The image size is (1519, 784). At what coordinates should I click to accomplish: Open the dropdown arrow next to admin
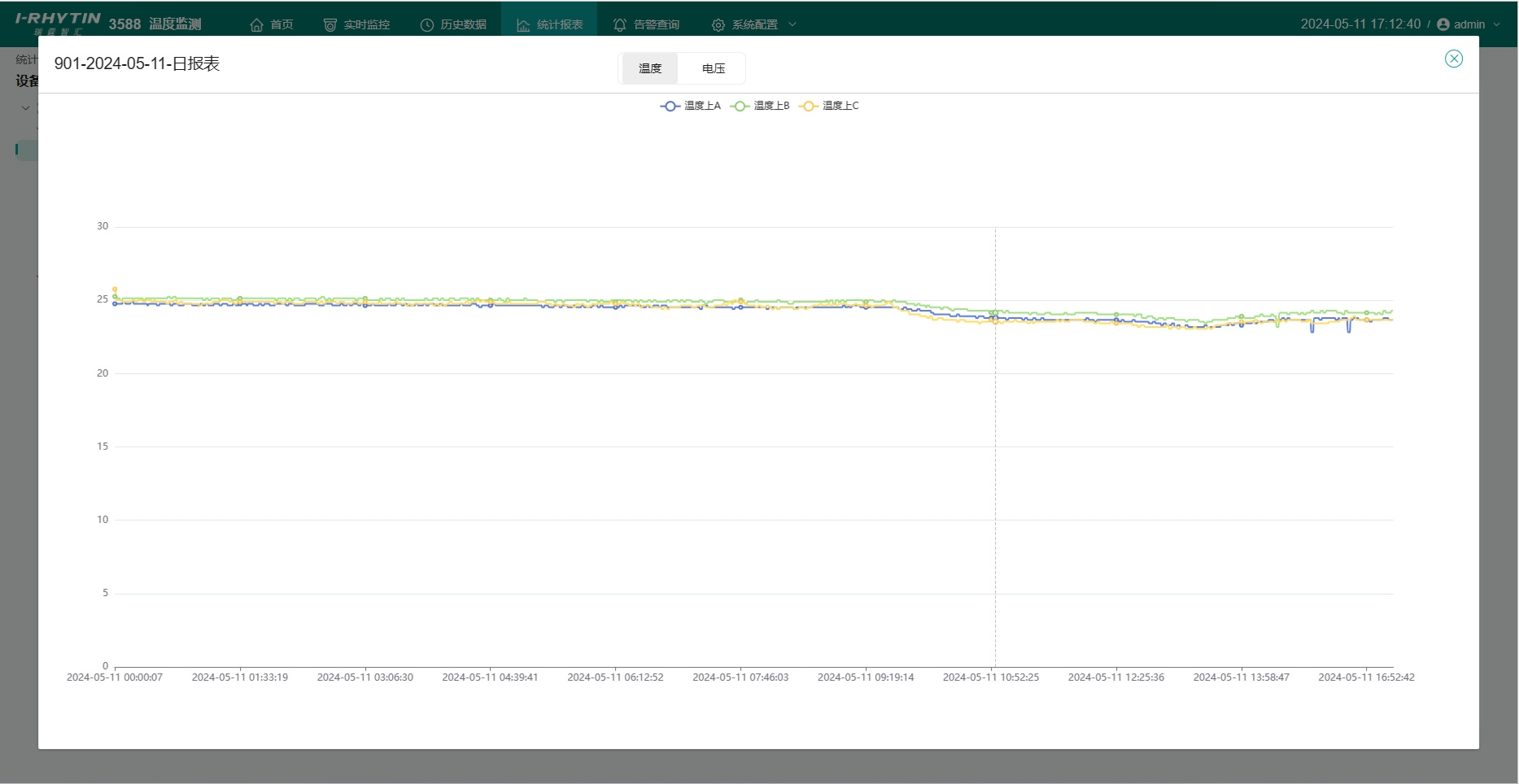coord(1496,24)
